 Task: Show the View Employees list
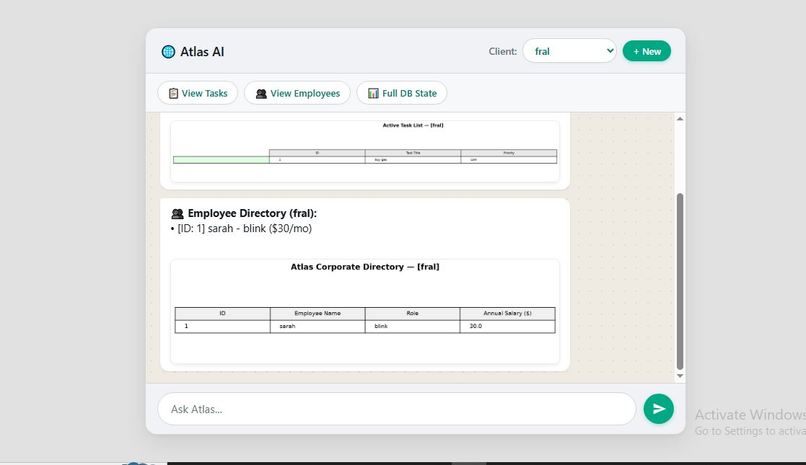(x=297, y=93)
